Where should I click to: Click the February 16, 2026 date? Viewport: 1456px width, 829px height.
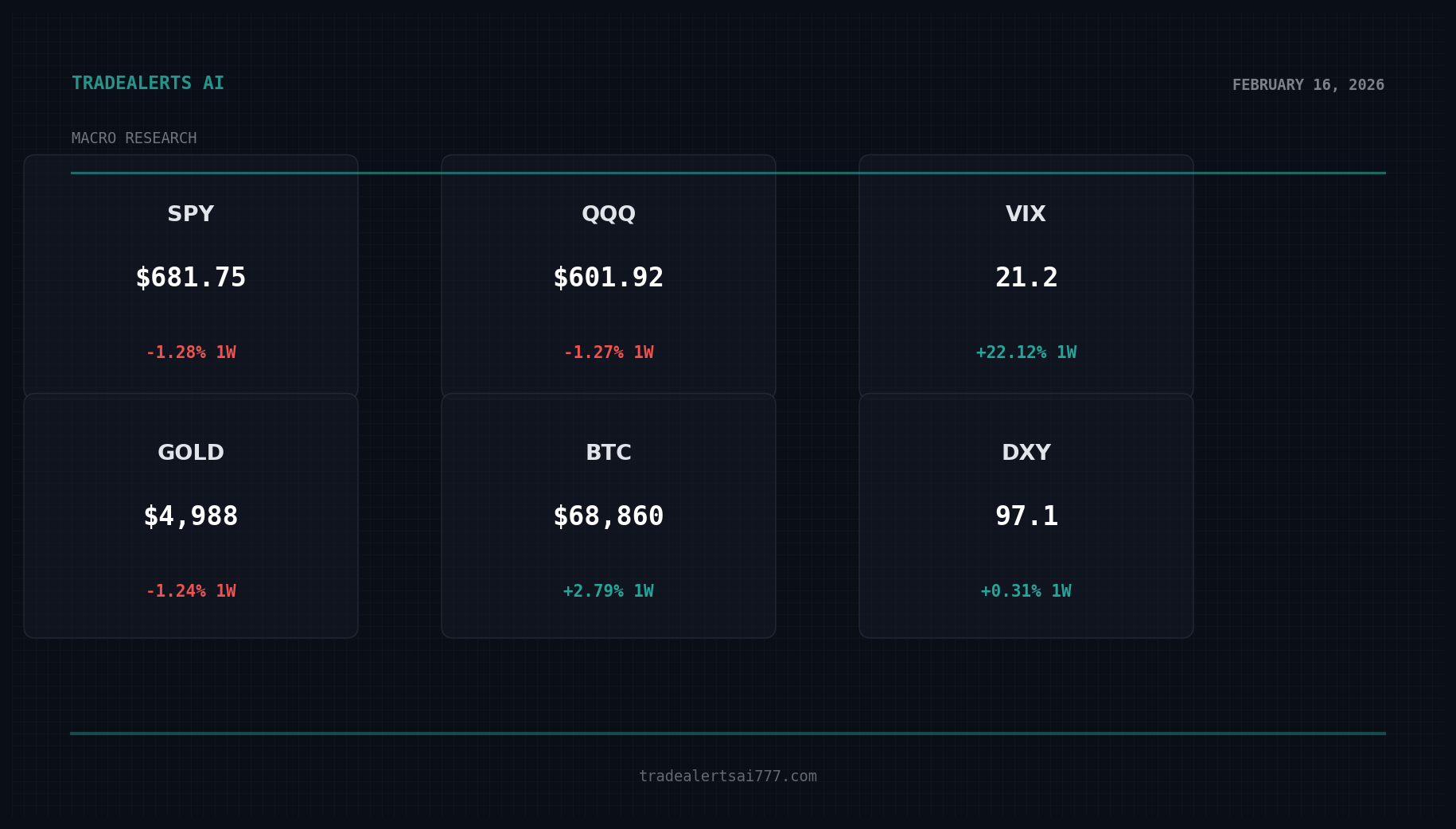[x=1308, y=85]
